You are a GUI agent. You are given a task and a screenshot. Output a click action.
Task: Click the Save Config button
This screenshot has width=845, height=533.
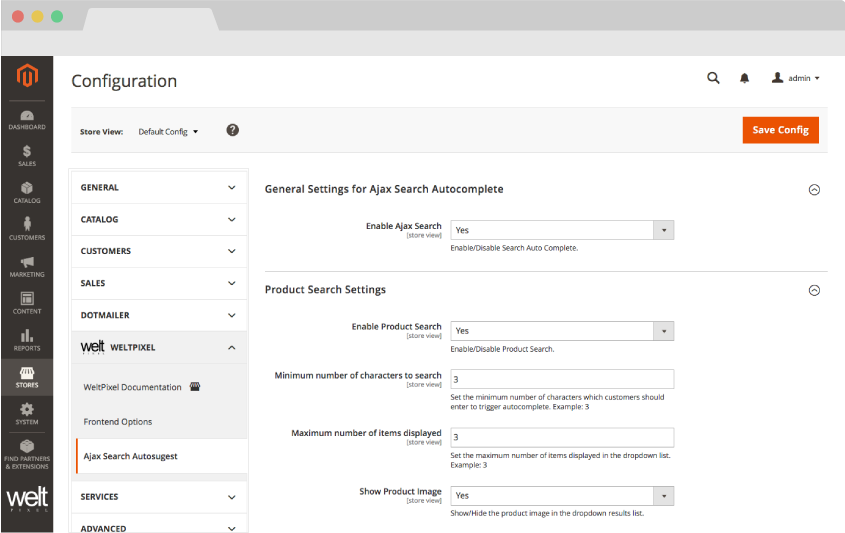point(780,130)
